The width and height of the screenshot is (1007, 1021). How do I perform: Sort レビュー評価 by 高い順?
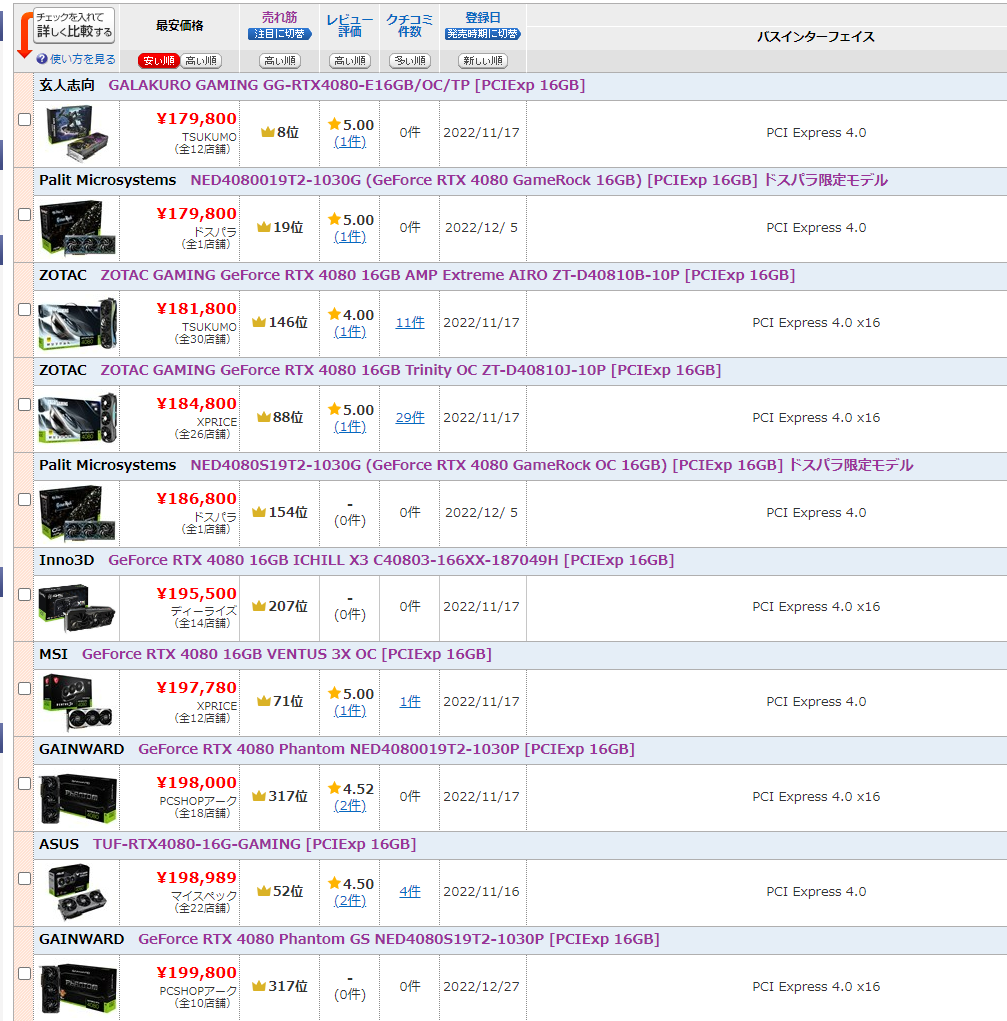click(x=350, y=61)
